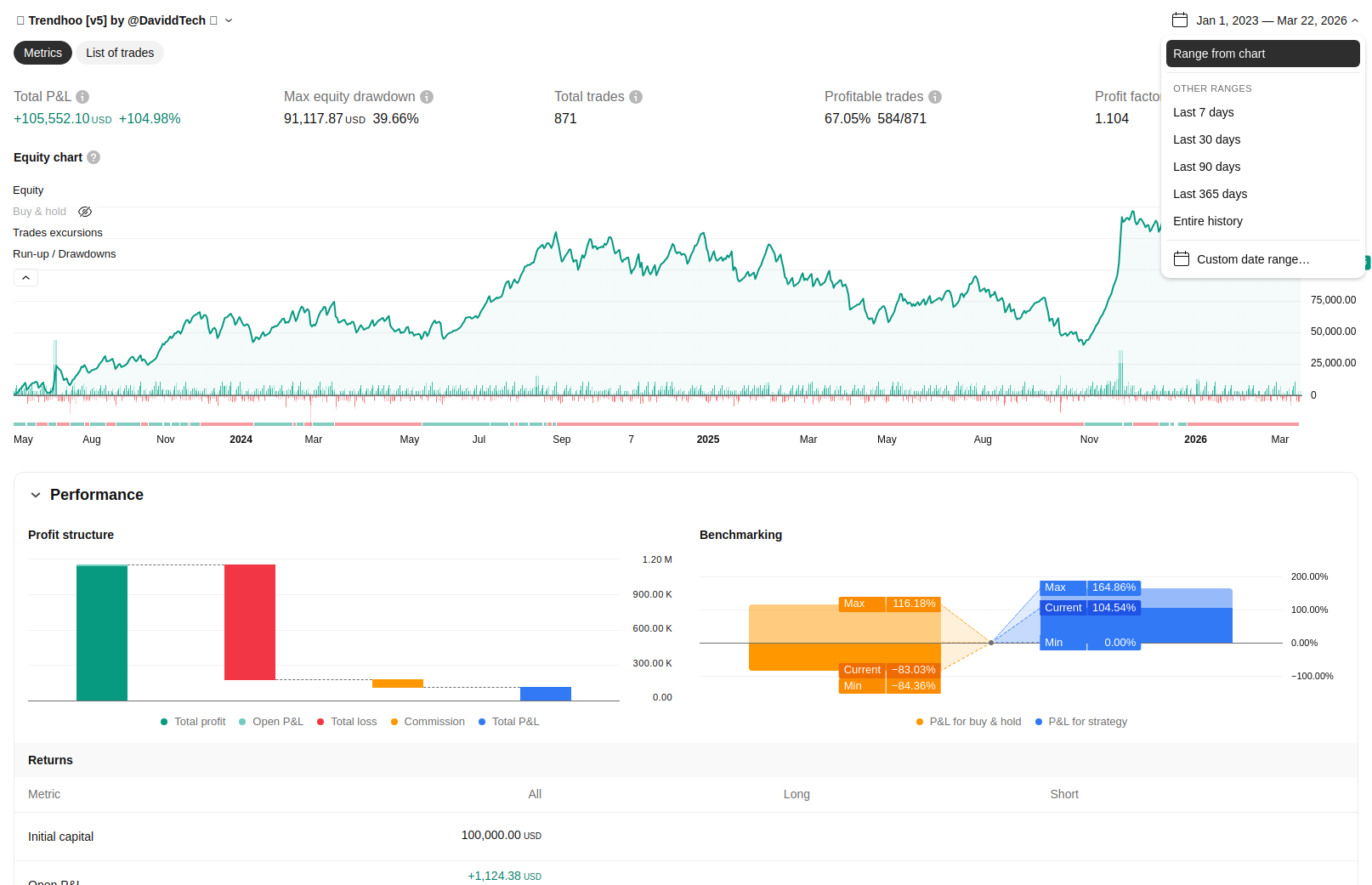Toggle the Run-up / Drawdowns series

pyautogui.click(x=65, y=254)
